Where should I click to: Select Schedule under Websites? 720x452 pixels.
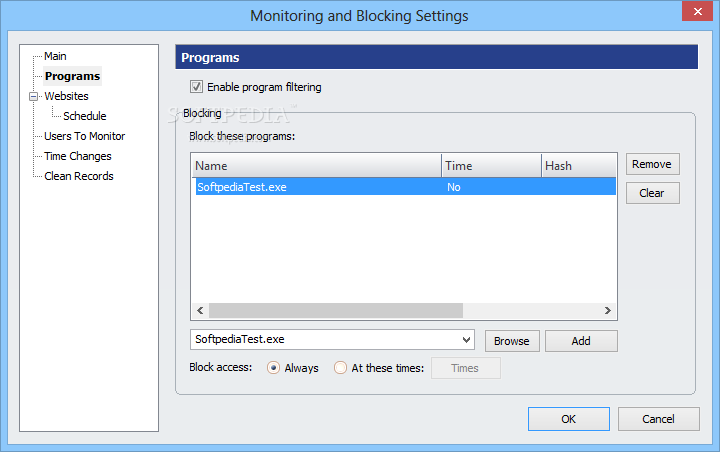coord(84,116)
